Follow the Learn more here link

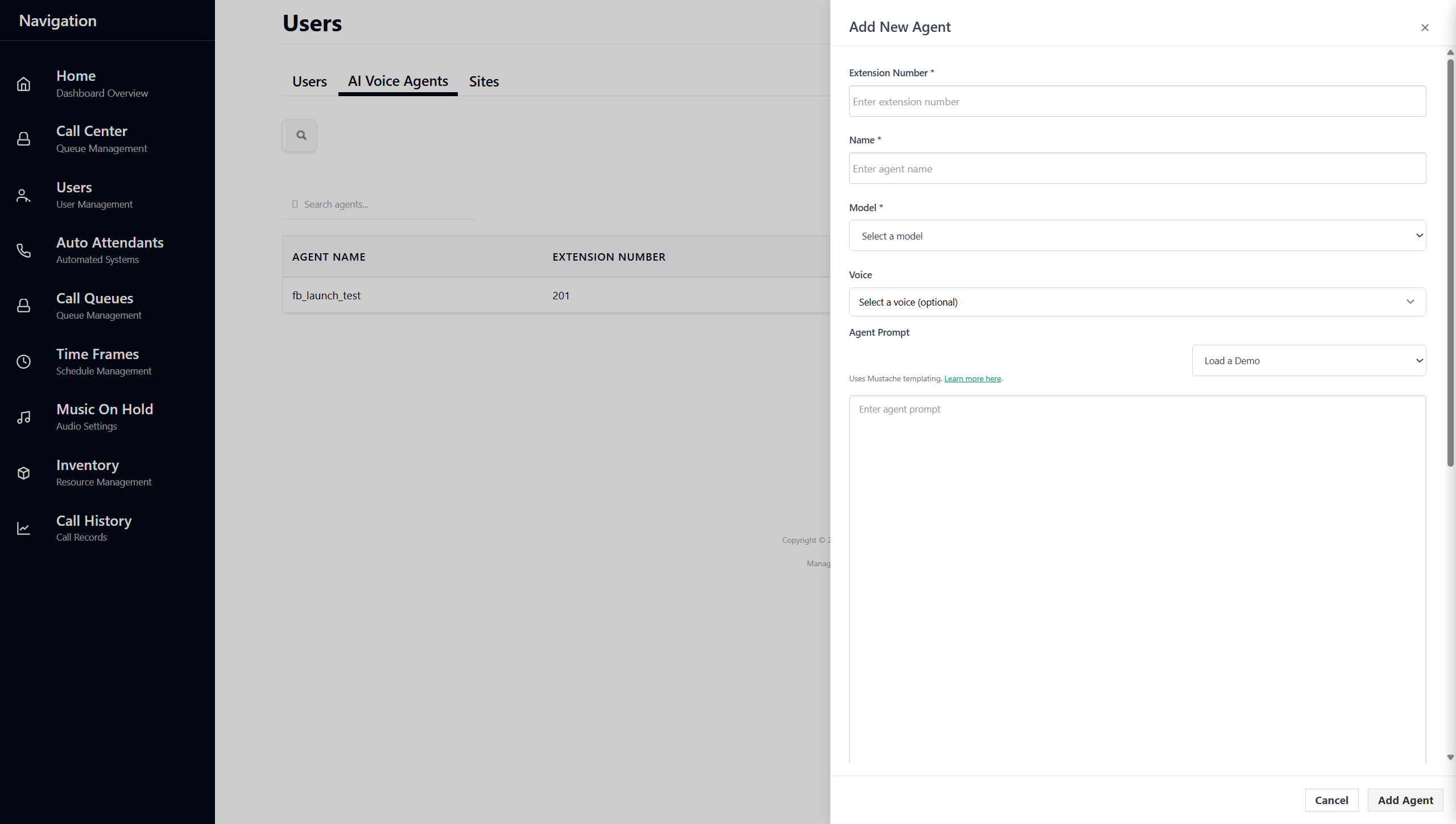click(x=973, y=379)
